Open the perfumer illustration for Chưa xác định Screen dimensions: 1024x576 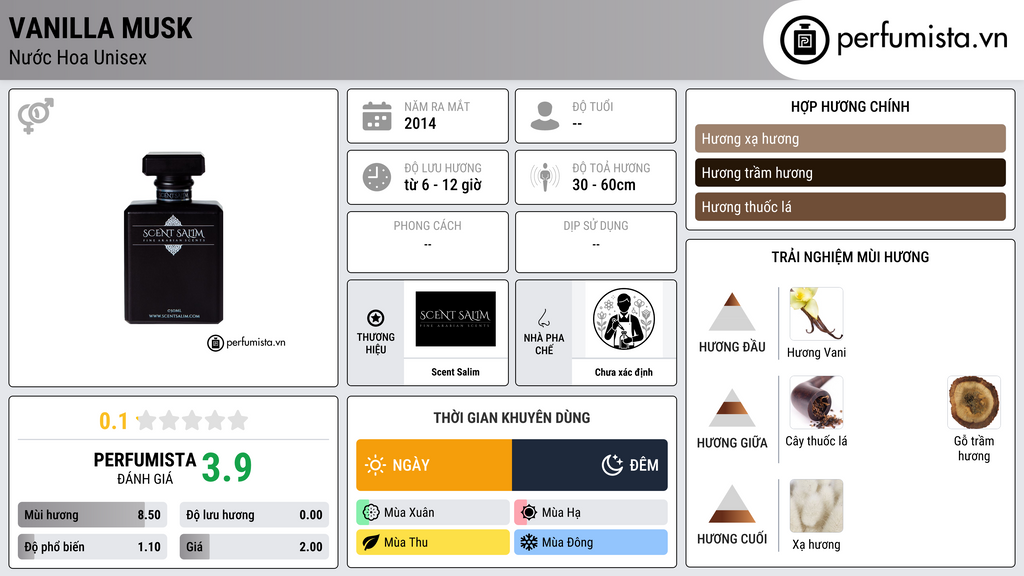[624, 319]
